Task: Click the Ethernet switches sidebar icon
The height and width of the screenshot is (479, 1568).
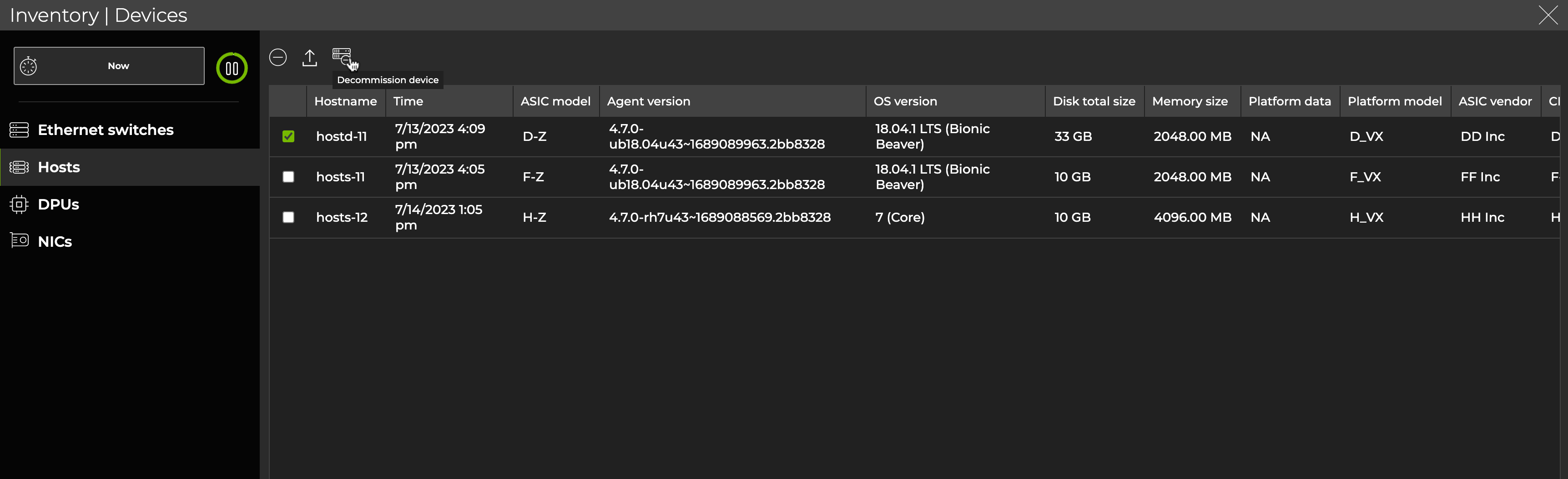Action: tap(19, 130)
